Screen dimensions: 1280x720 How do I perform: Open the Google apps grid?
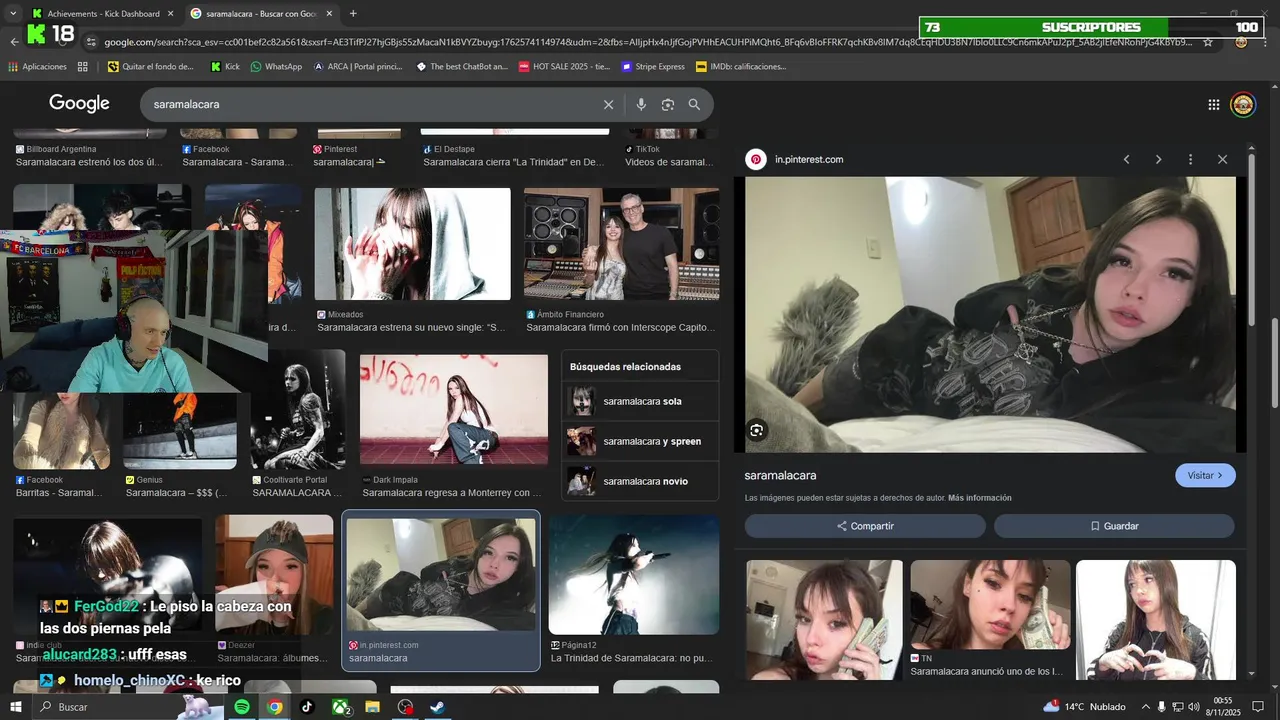tap(1213, 104)
